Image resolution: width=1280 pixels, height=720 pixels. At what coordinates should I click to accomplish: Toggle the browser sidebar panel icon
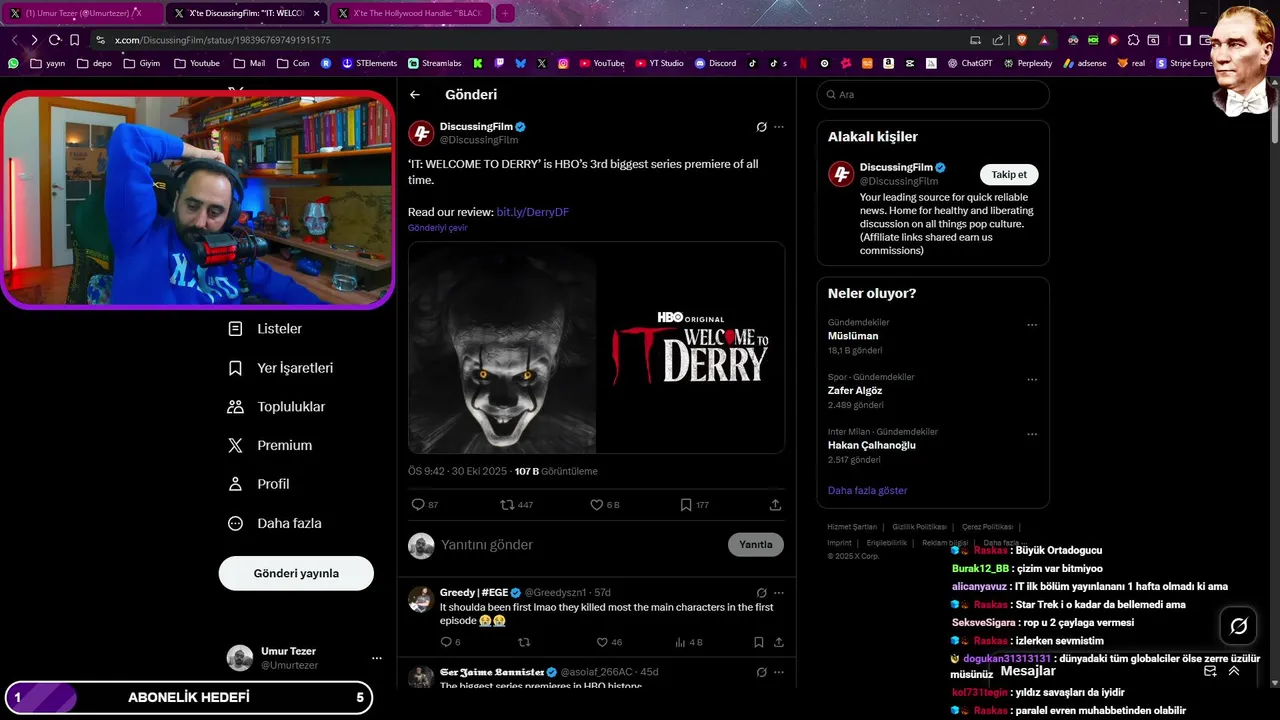(x=1184, y=40)
